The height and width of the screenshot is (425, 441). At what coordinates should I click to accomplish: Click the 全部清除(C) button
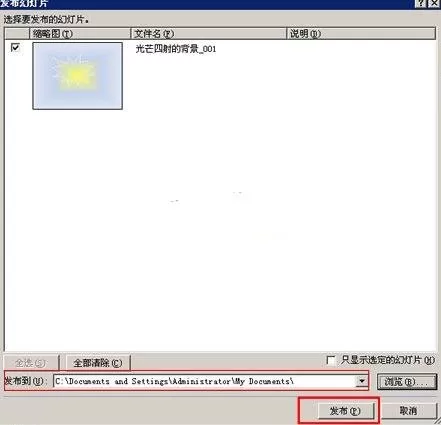coord(98,362)
